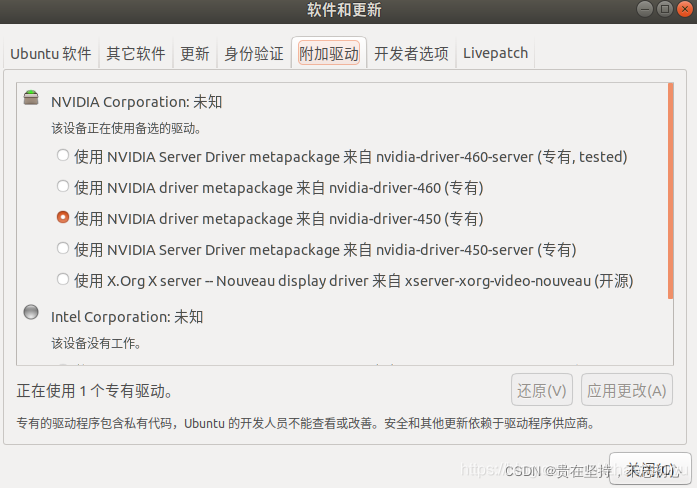Select the 附加驱动 tab
The image size is (697, 488).
click(329, 53)
